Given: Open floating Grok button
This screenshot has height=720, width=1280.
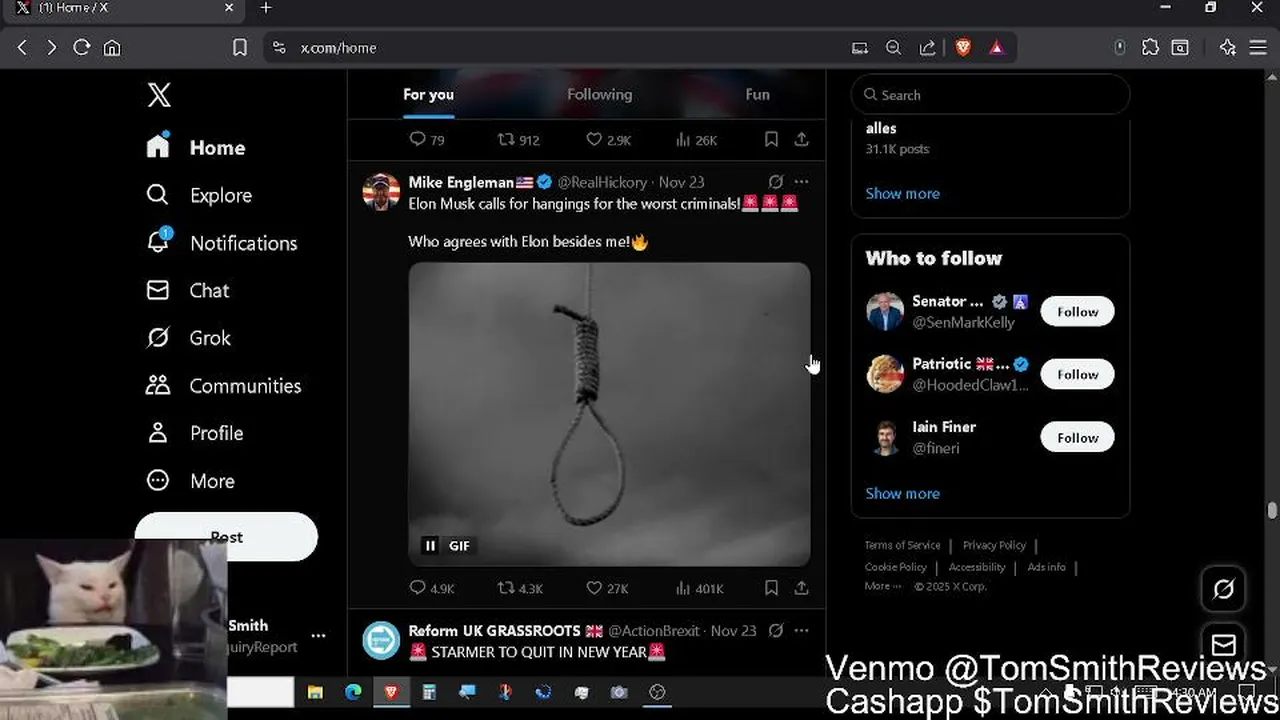Looking at the screenshot, I should (x=1223, y=590).
